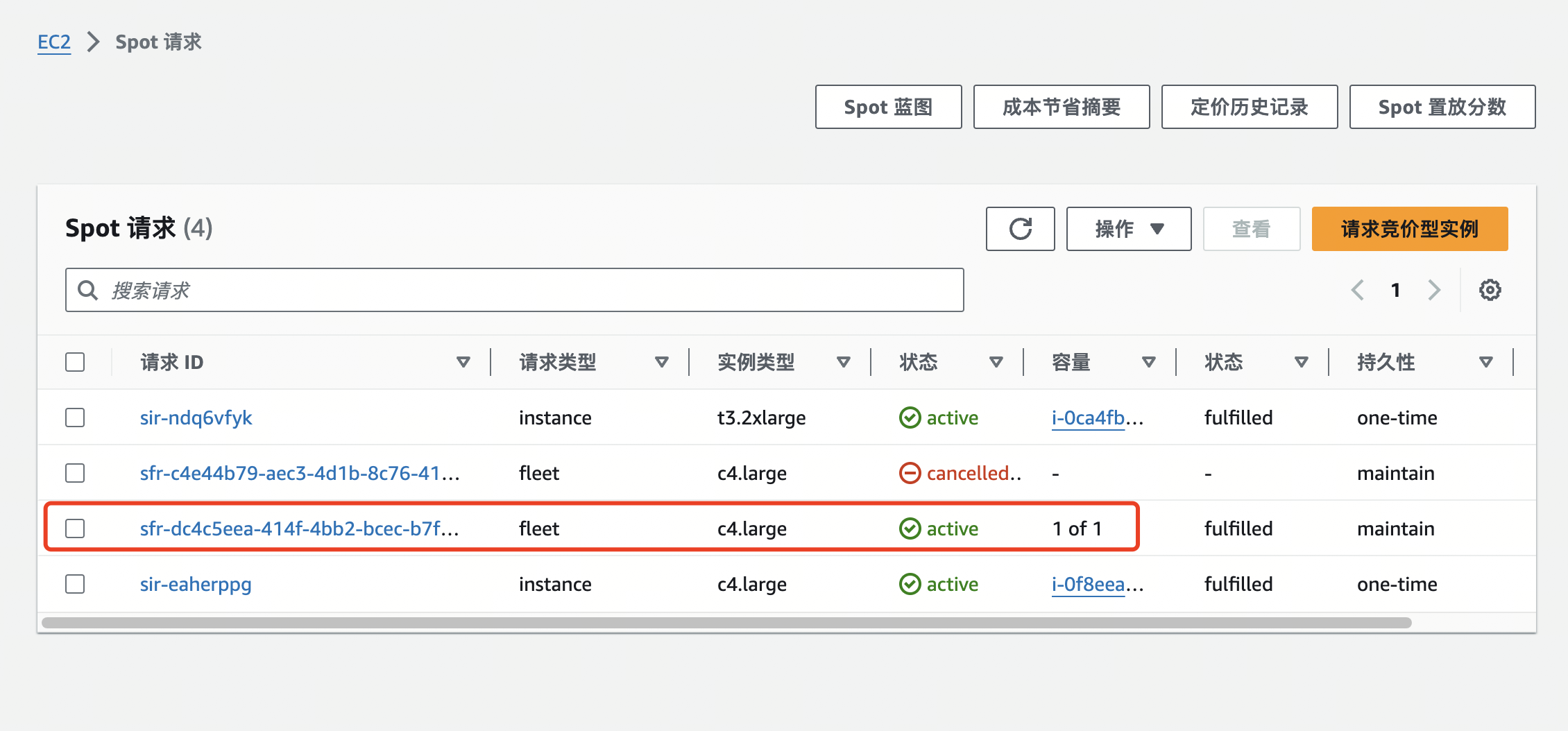Expand the 操作 actions dropdown
The width and height of the screenshot is (1568, 731).
click(x=1128, y=229)
